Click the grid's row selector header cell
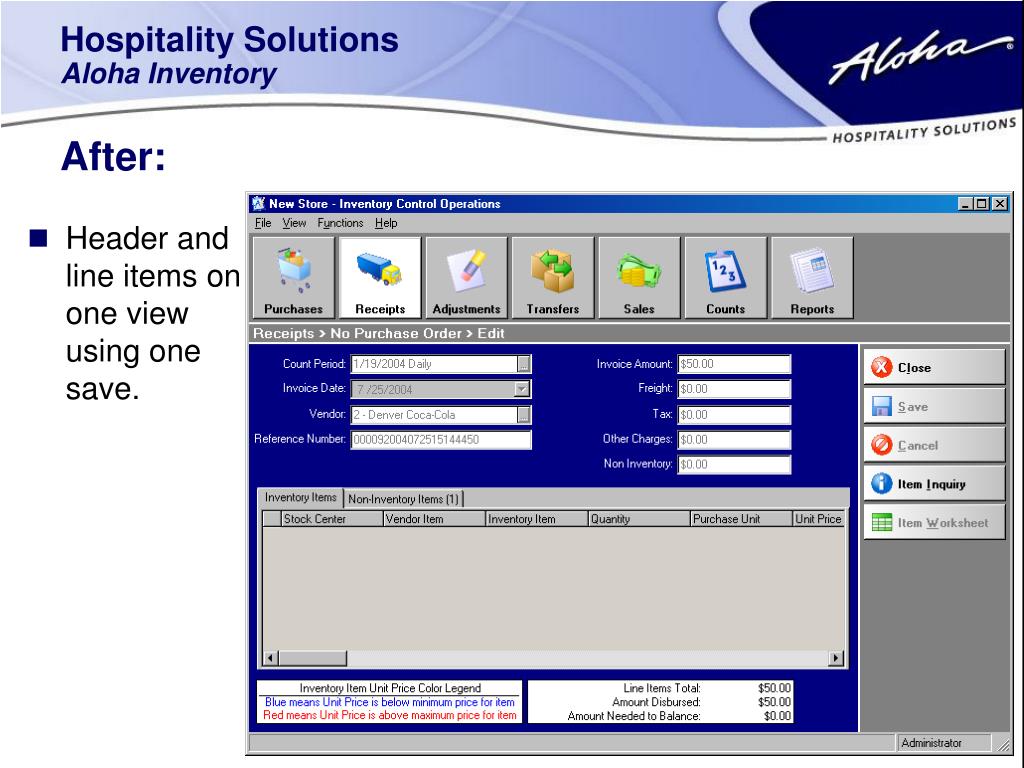 272,519
